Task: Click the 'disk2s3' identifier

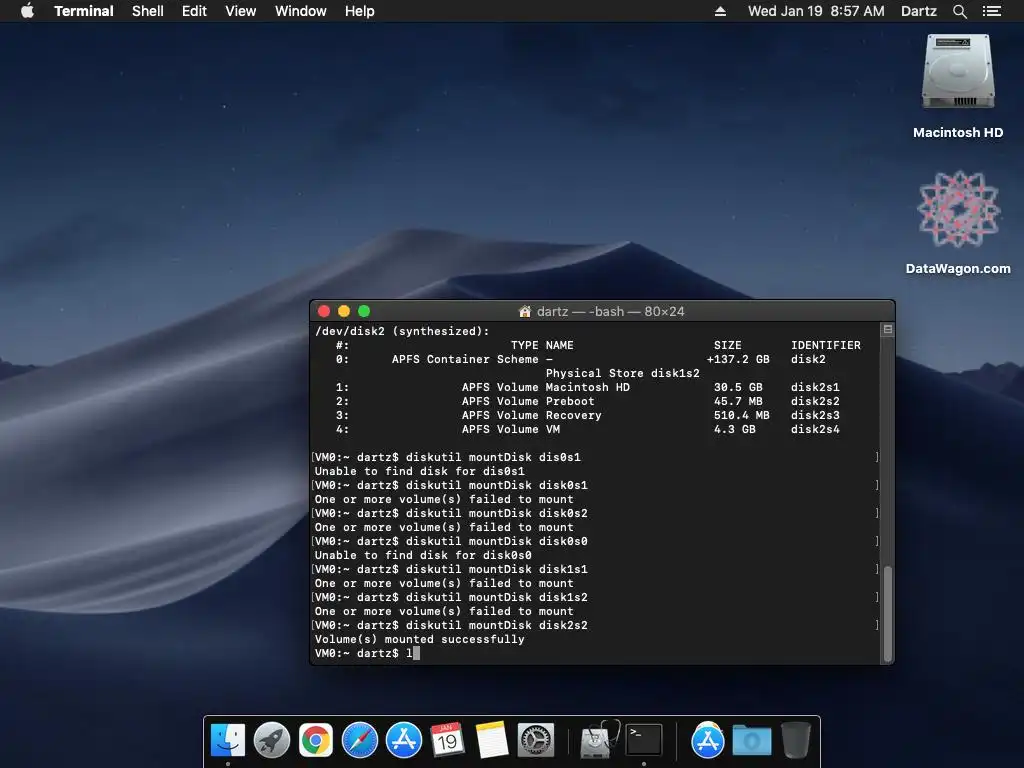Action: (815, 415)
